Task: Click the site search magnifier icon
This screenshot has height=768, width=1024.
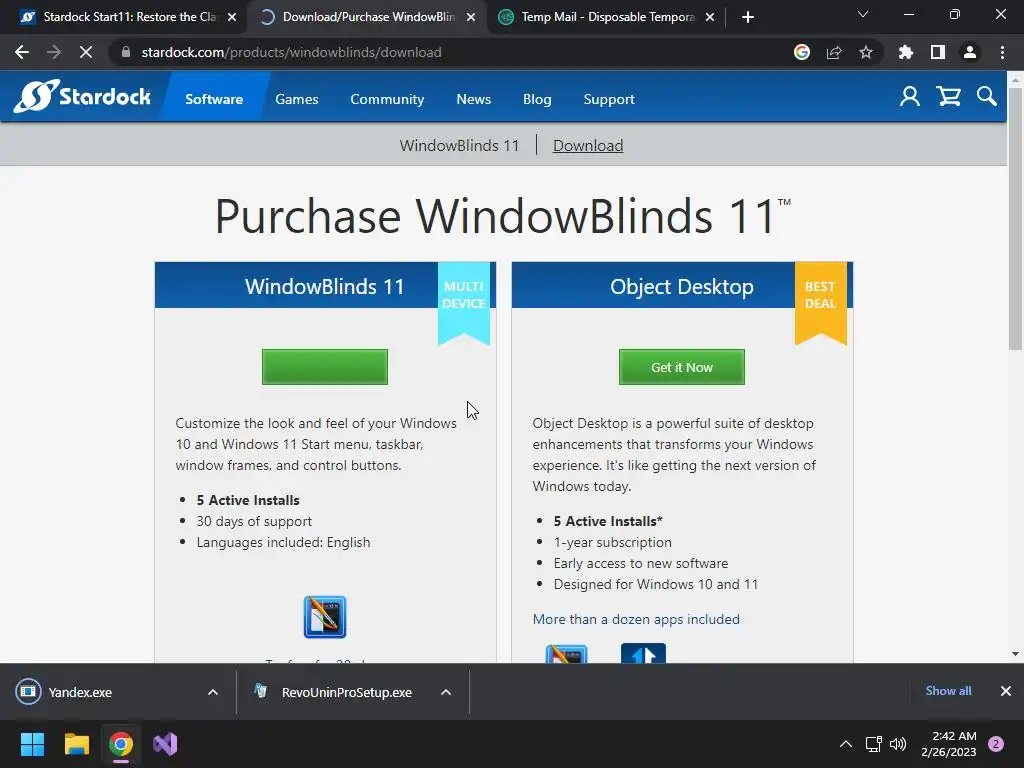Action: tap(987, 97)
